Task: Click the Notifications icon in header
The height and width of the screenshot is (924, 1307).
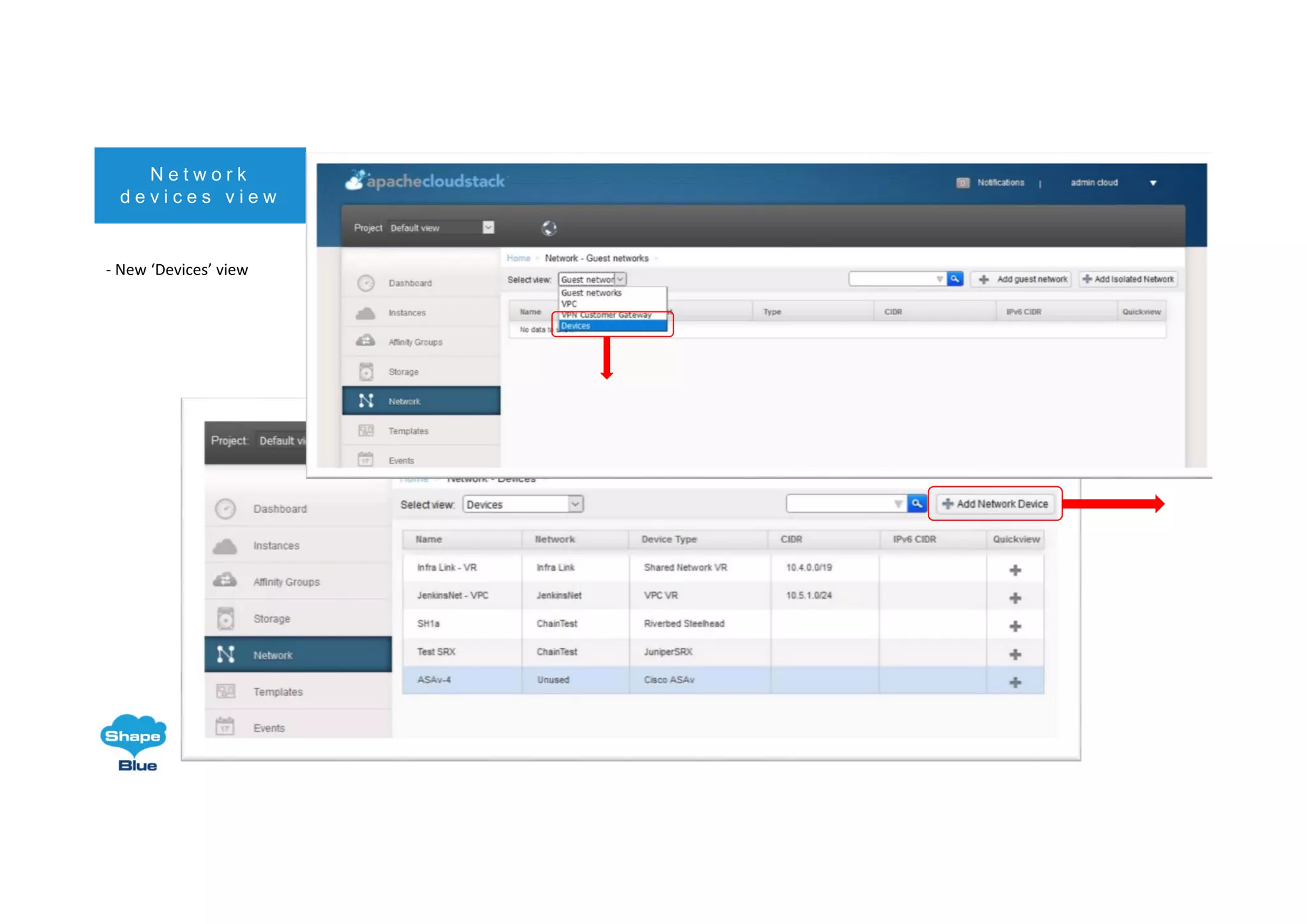Action: [x=962, y=183]
